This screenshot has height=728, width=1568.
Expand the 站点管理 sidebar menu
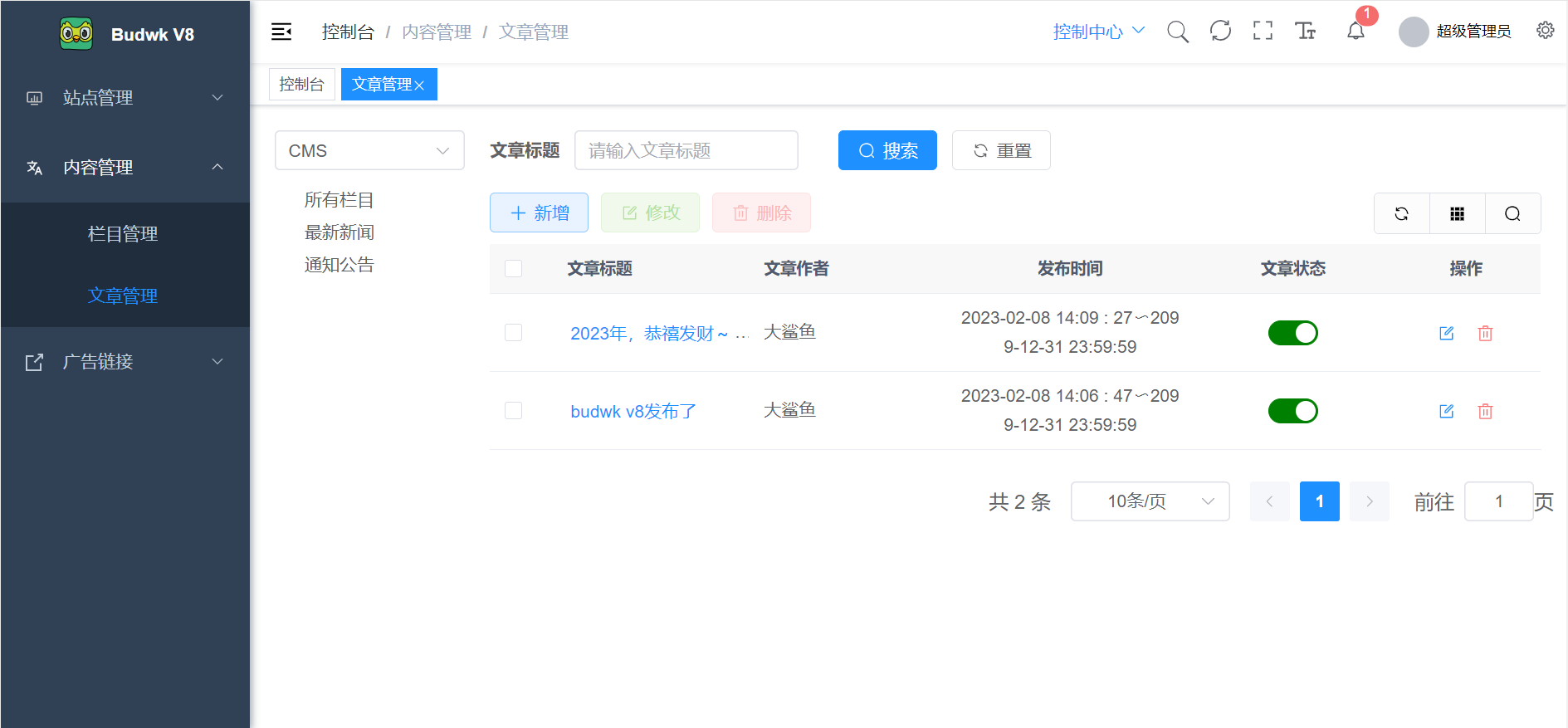coord(125,98)
